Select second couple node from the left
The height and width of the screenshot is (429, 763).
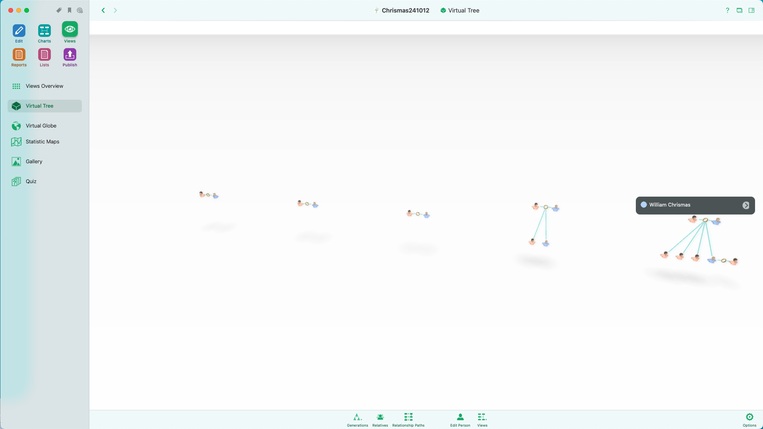pyautogui.click(x=308, y=204)
